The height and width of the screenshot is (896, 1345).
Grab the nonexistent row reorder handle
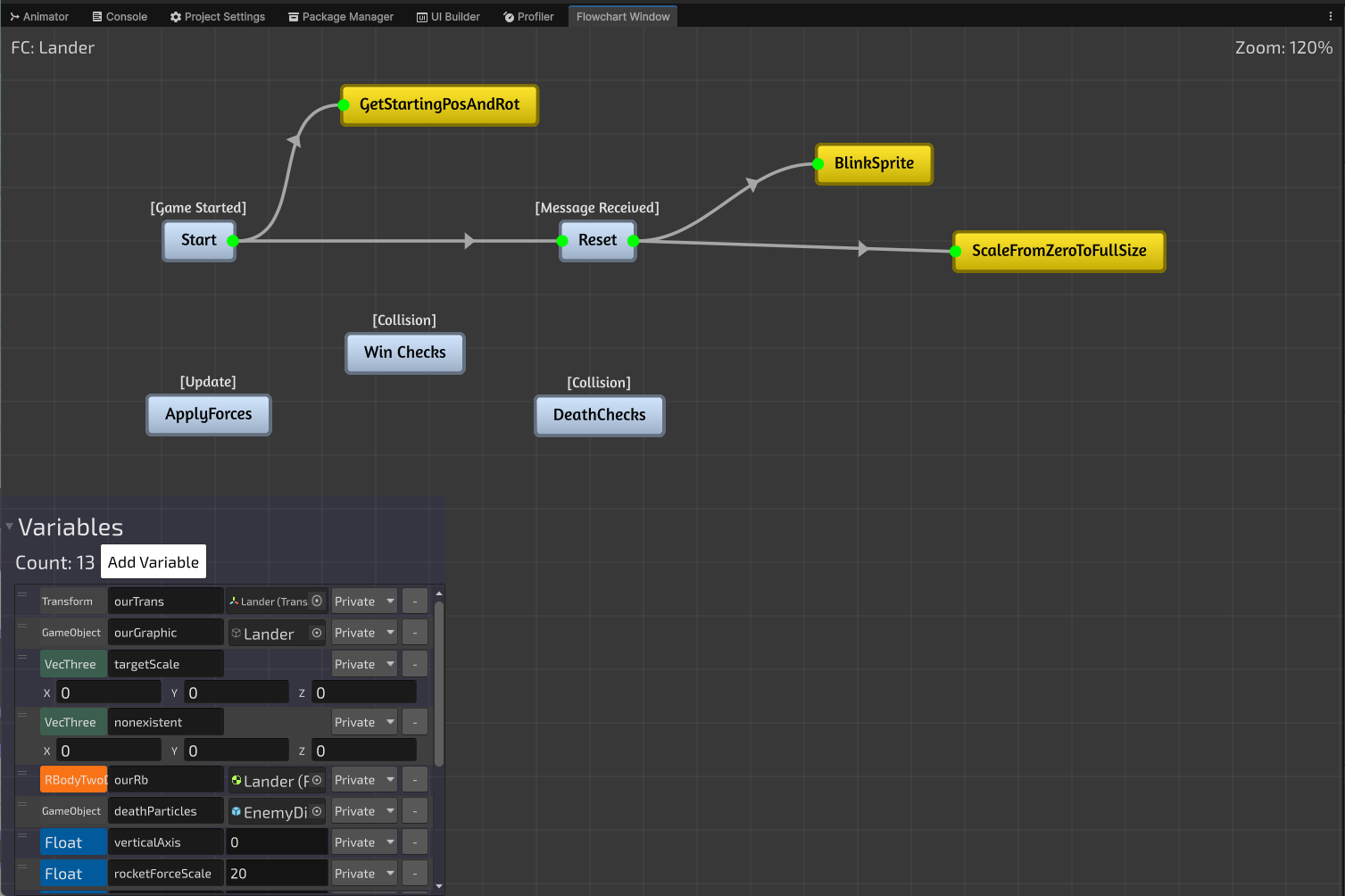(23, 715)
